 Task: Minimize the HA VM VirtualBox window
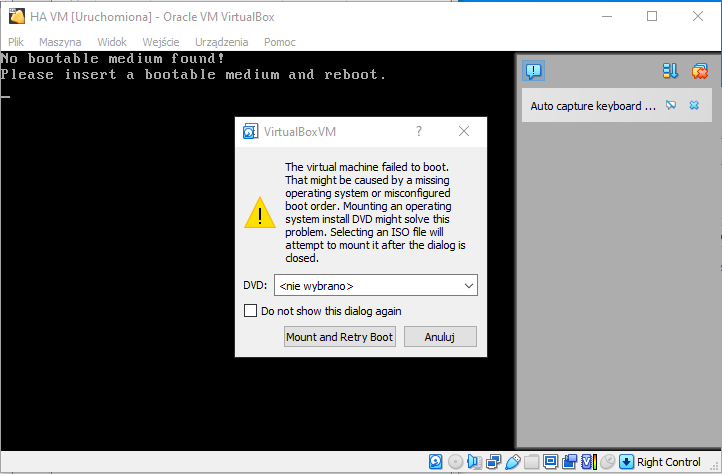[607, 16]
